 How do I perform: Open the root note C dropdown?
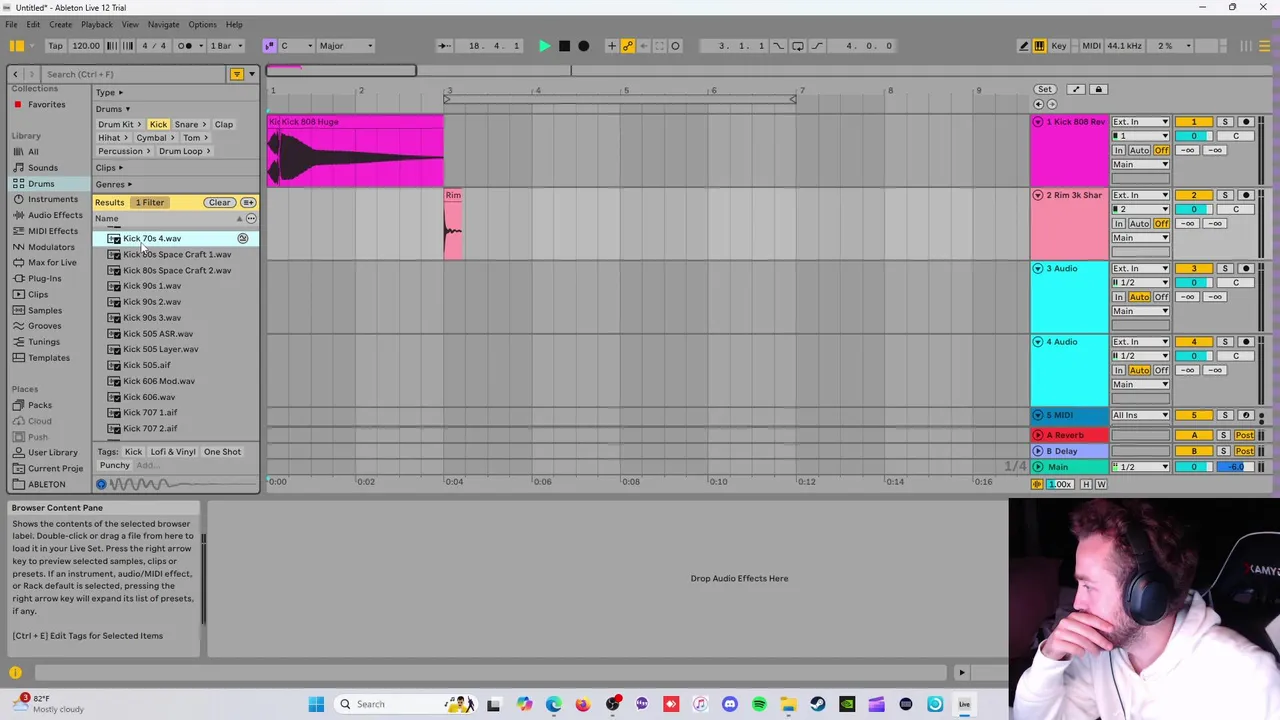tap(295, 46)
